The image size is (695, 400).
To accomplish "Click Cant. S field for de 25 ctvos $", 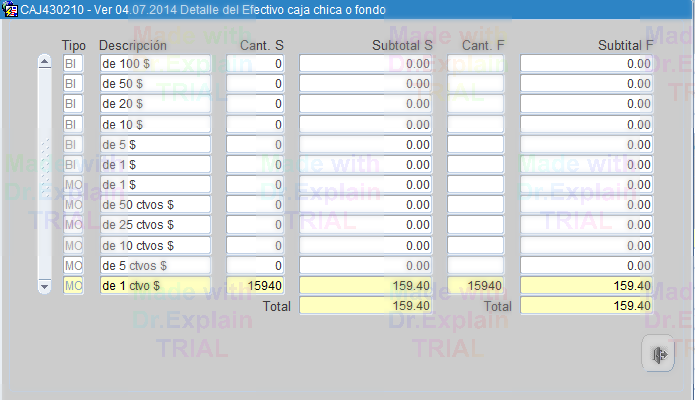I will pos(255,225).
